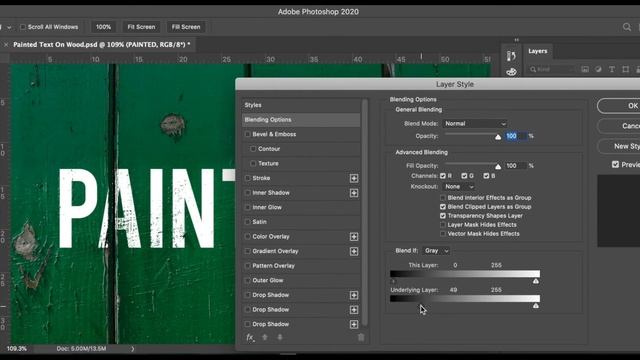640x360 pixels.
Task: Open the Layers Kind filter dropdown
Action: (552, 69)
